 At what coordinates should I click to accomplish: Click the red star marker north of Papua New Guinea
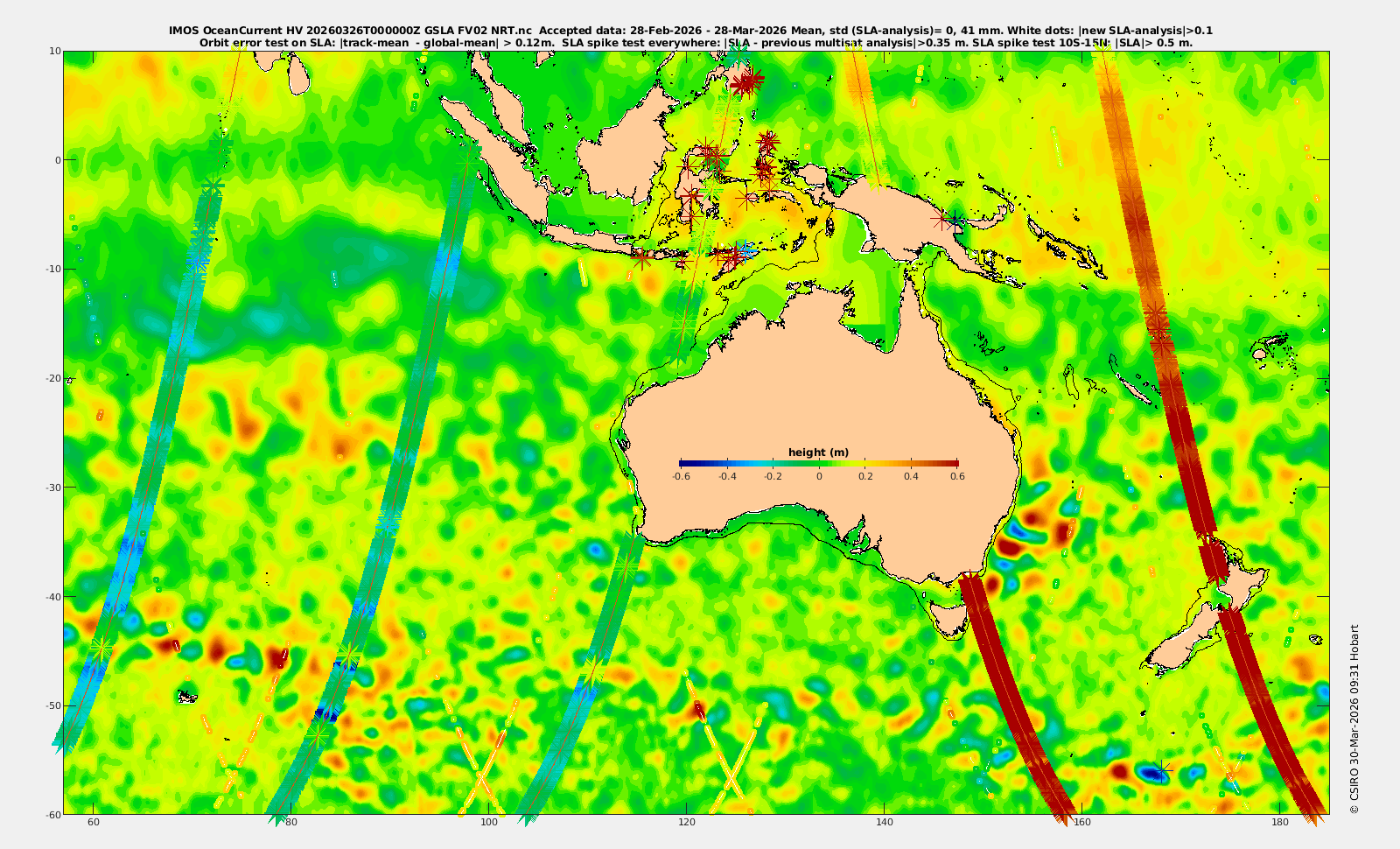(x=941, y=219)
